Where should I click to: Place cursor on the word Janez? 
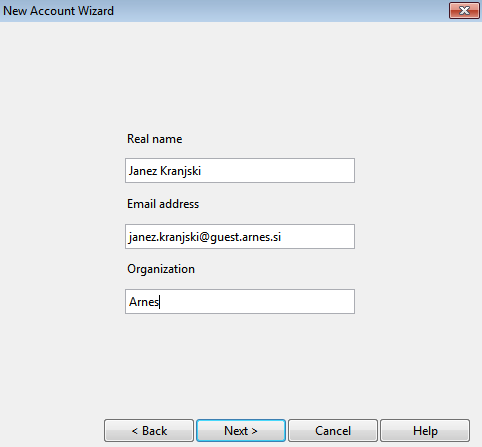(x=143, y=171)
